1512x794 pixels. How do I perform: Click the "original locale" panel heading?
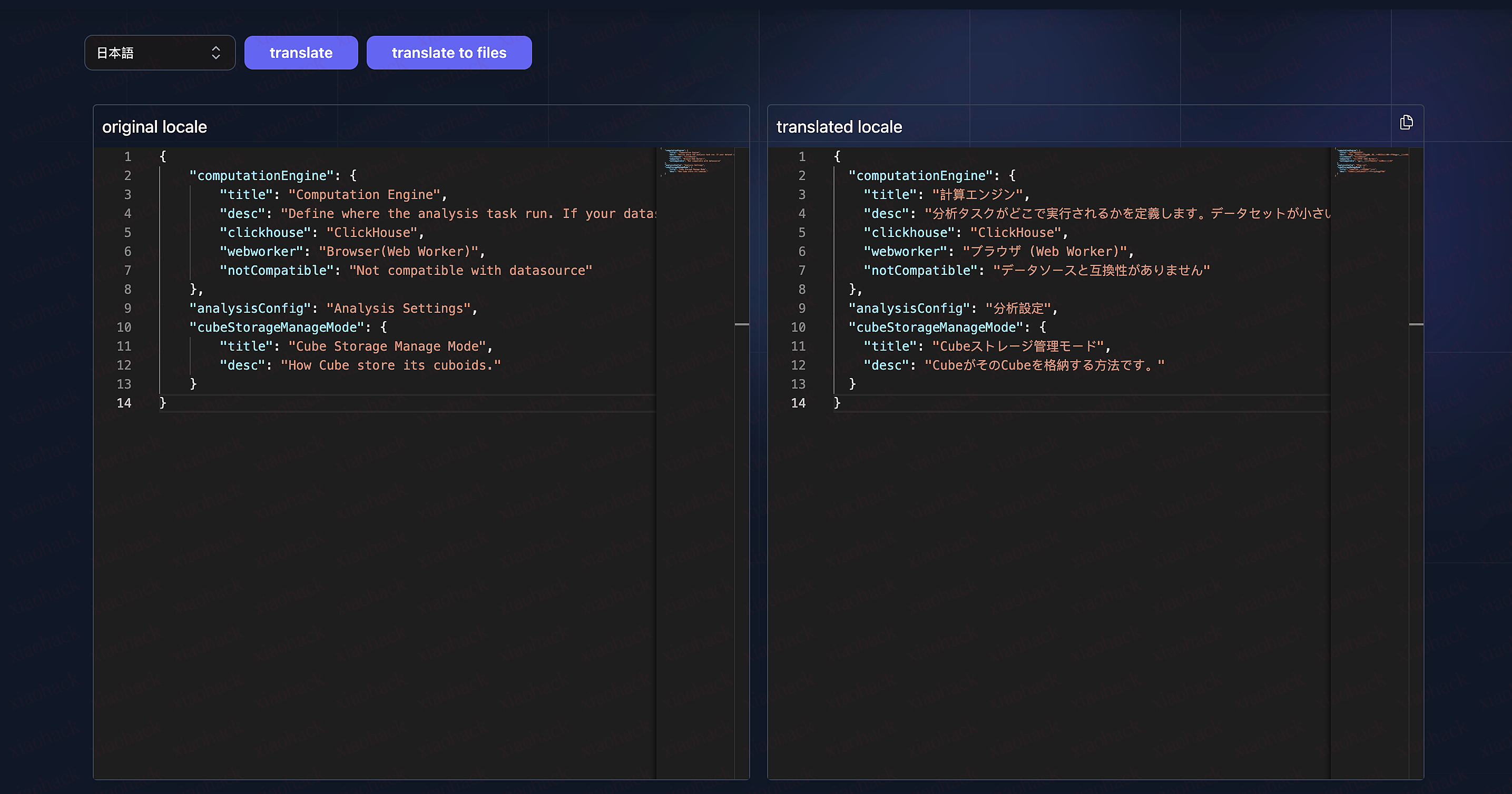pos(154,127)
